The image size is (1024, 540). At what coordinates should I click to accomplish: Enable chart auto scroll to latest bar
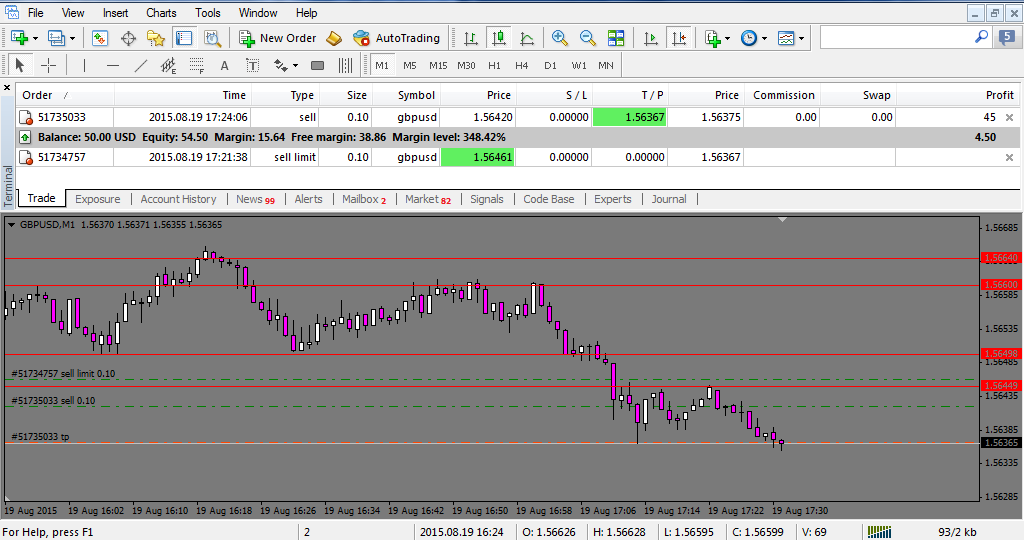point(651,38)
